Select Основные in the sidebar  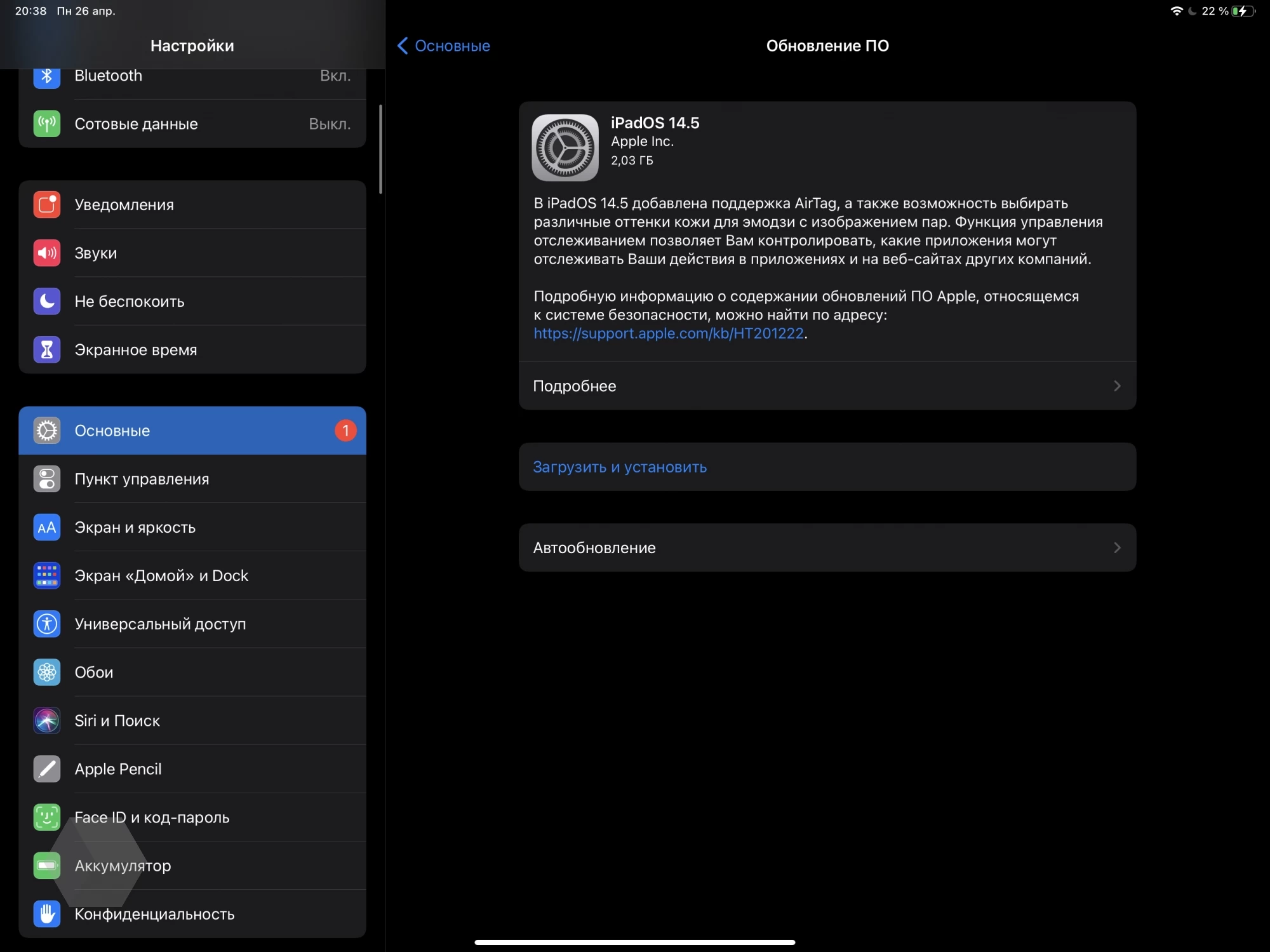pyautogui.click(x=192, y=431)
